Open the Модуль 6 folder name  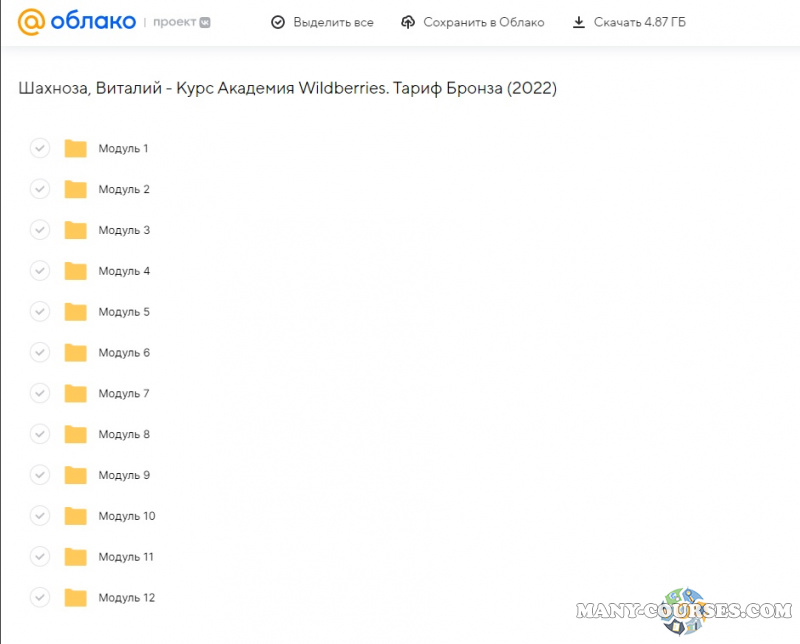[x=124, y=353]
